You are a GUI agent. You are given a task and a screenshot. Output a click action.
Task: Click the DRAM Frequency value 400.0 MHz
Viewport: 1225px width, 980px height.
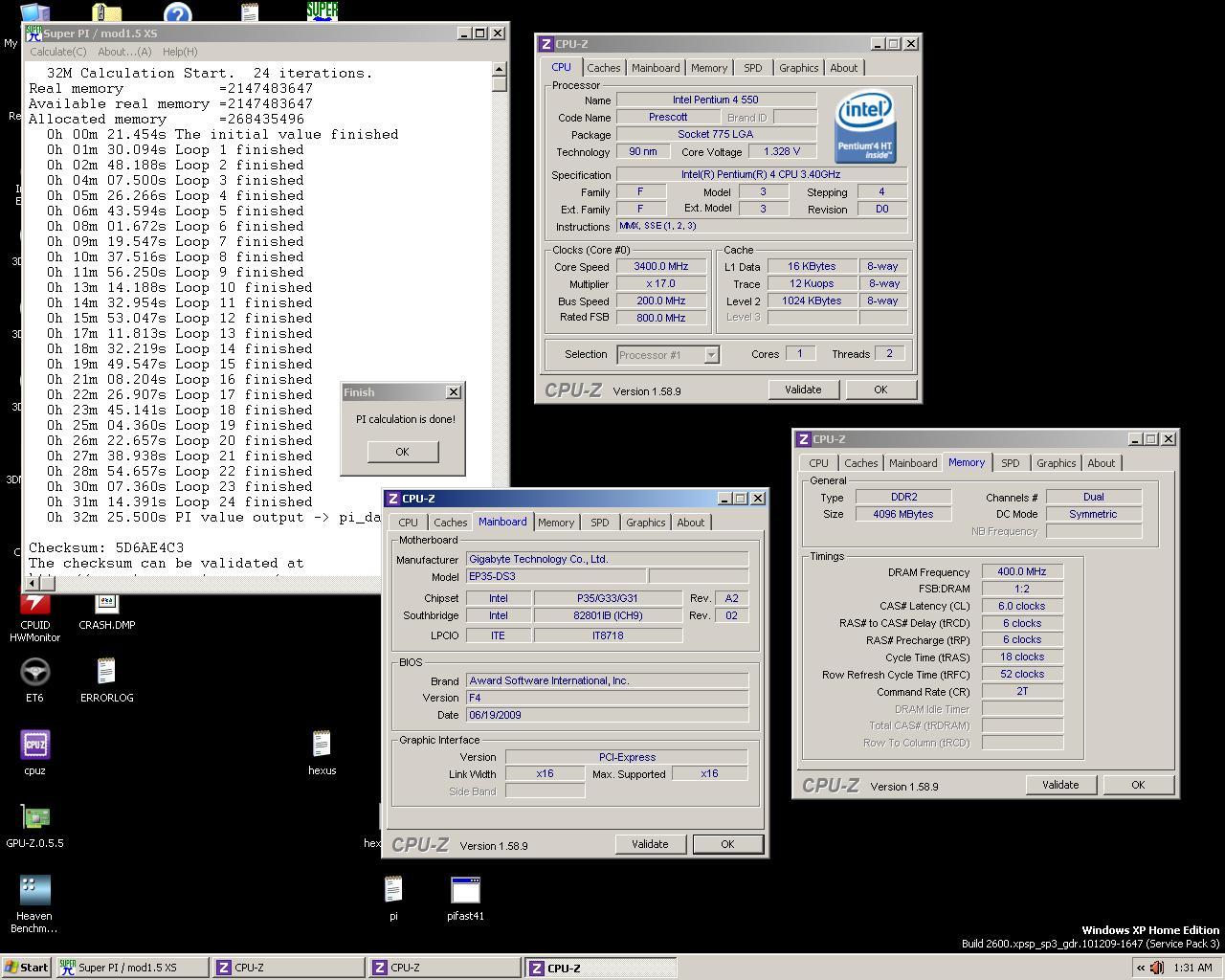pos(1022,572)
